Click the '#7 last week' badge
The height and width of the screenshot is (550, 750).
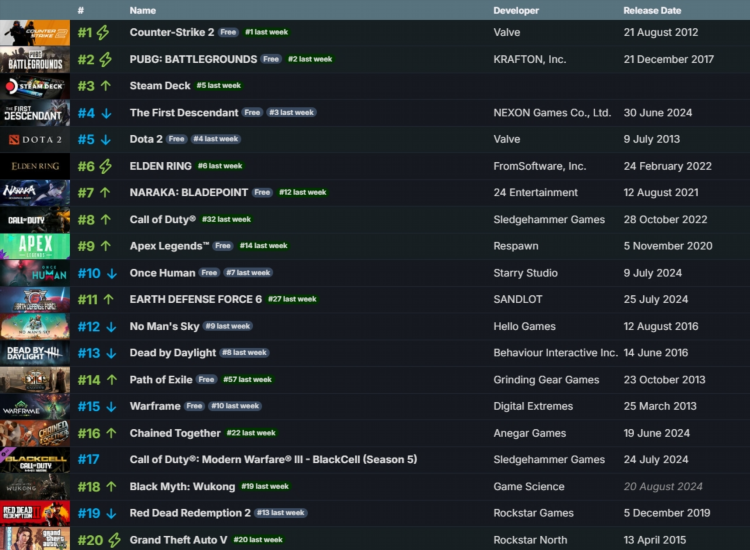248,273
